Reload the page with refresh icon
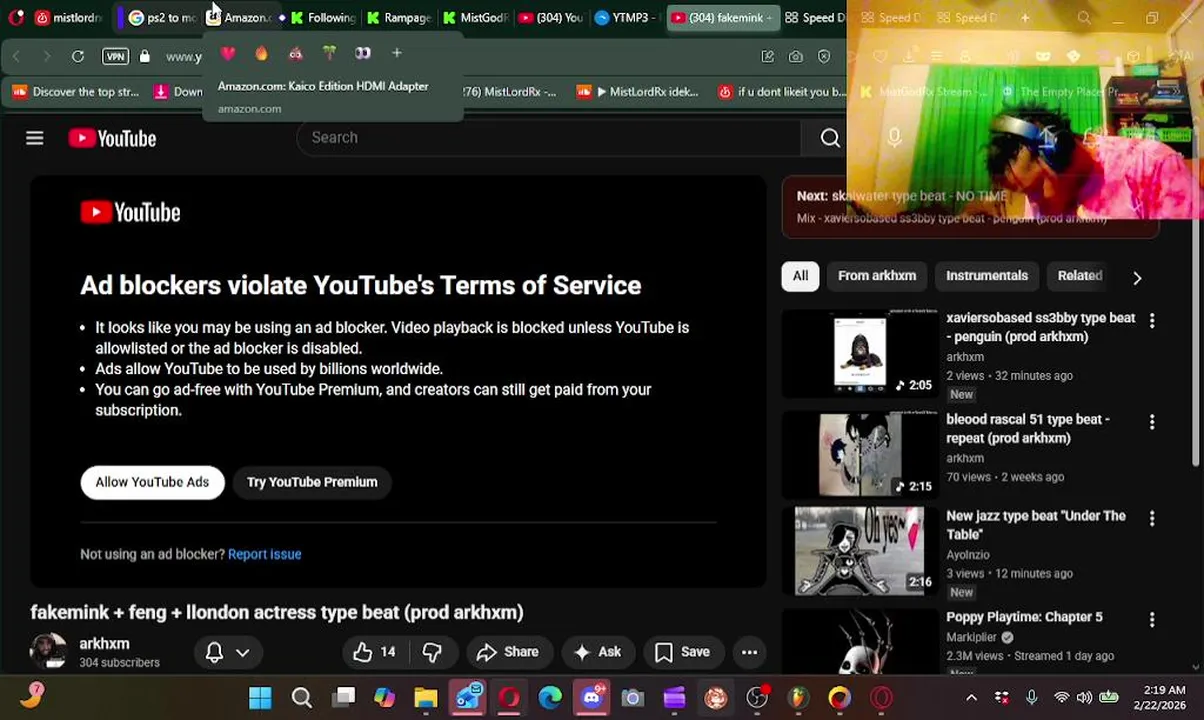 click(x=78, y=56)
